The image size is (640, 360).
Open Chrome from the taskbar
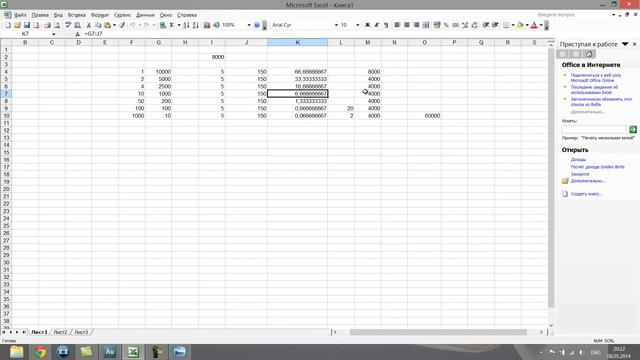tap(40, 352)
